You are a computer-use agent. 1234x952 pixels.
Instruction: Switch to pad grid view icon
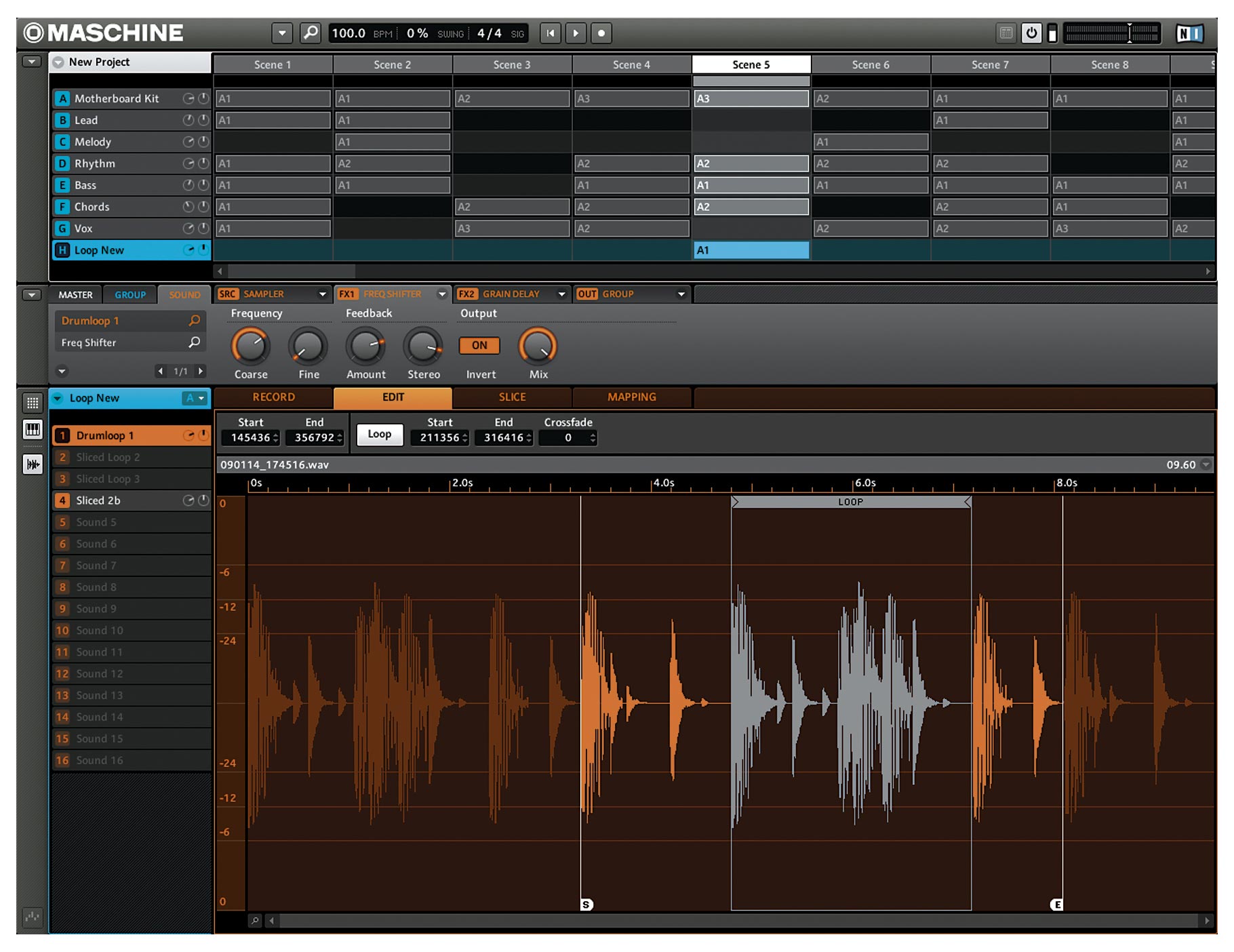33,403
